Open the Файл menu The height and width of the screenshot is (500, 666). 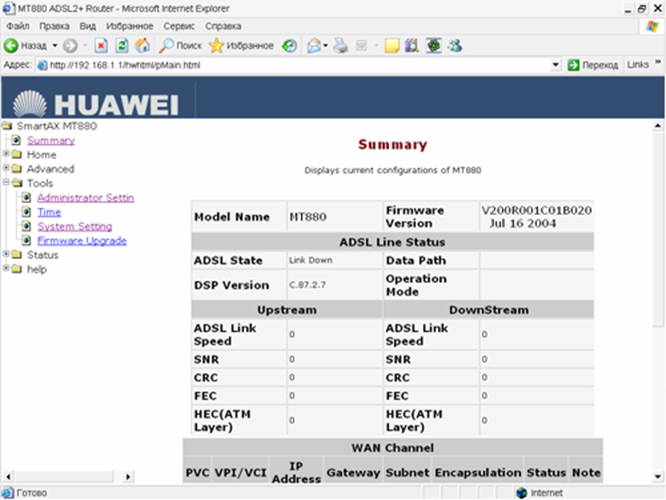[x=18, y=26]
